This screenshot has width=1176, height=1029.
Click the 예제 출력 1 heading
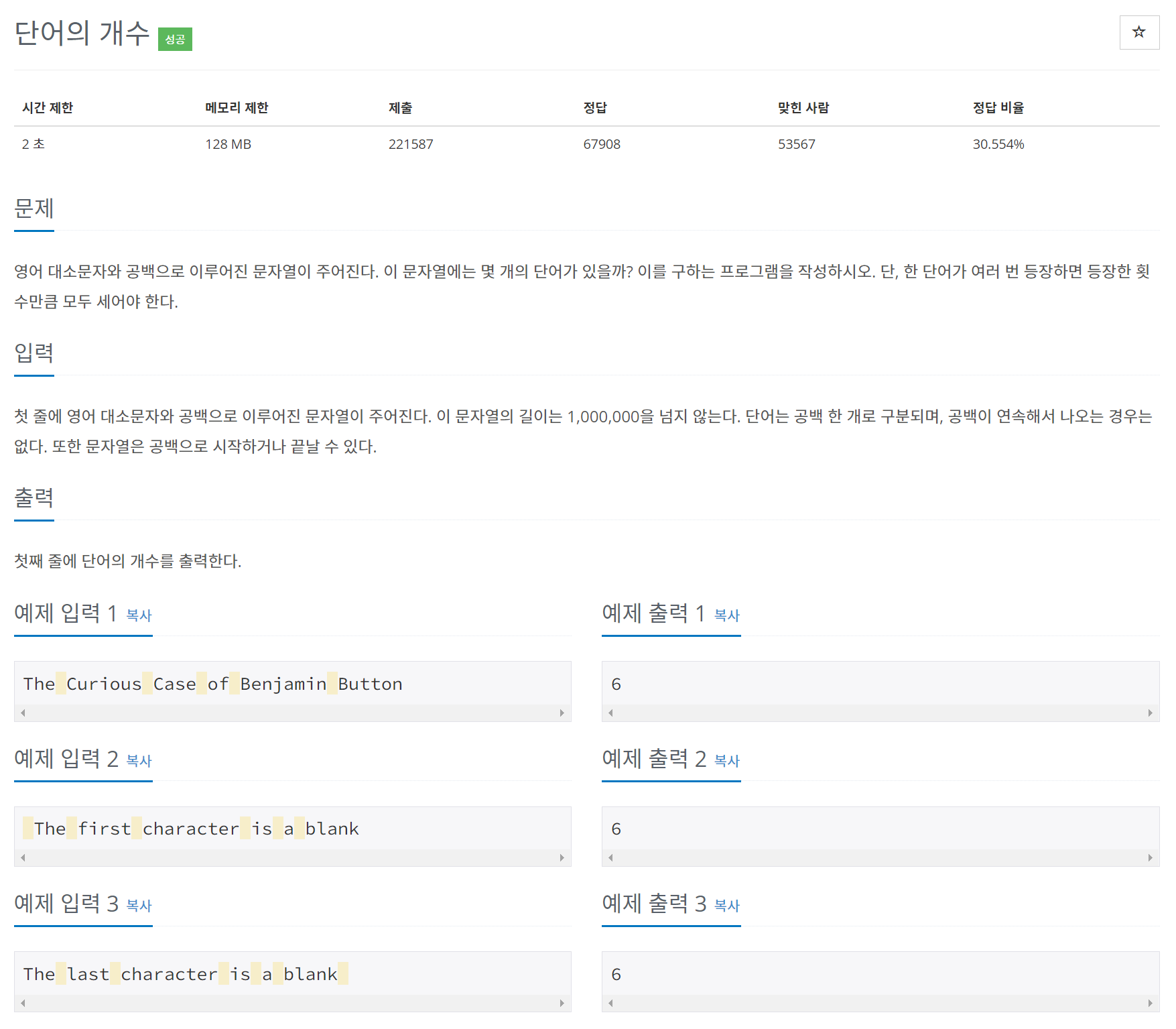(x=653, y=613)
